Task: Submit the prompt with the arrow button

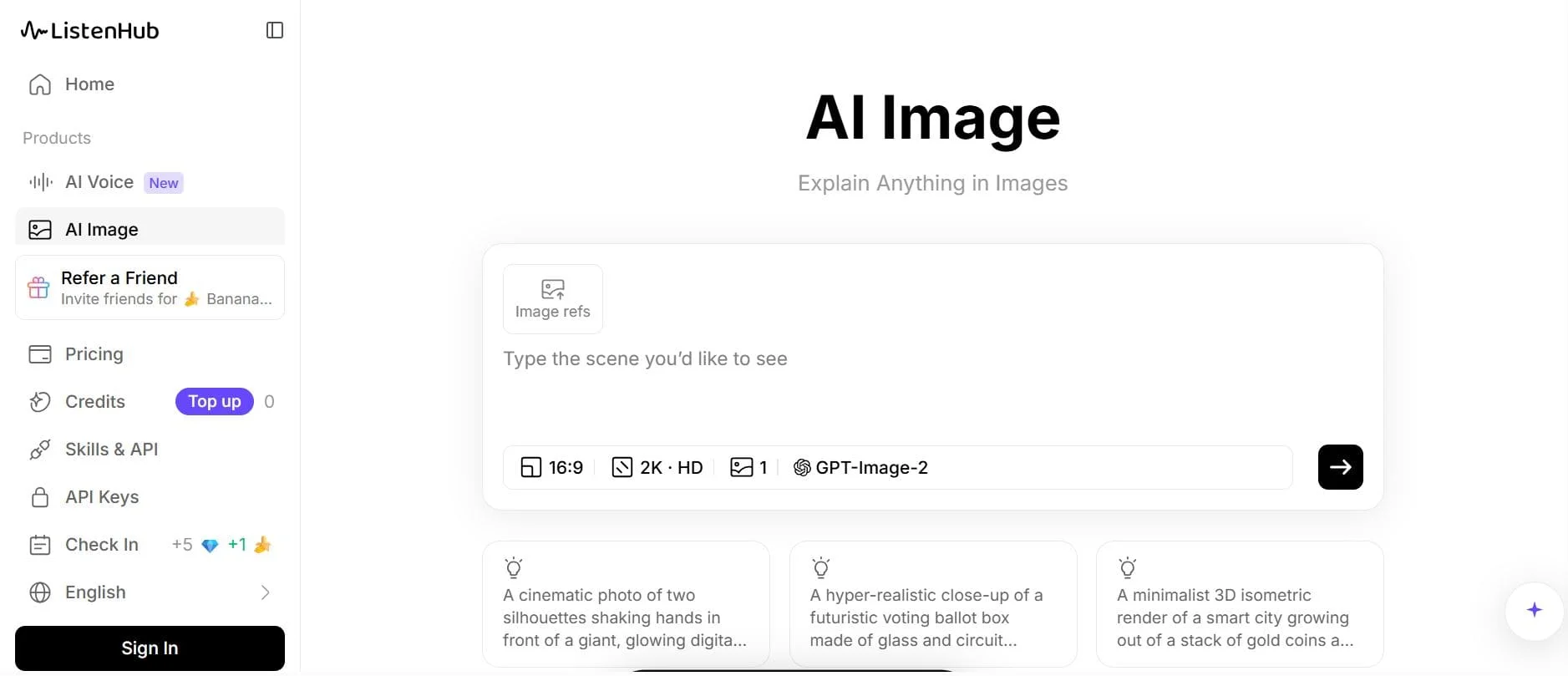Action: [1340, 467]
